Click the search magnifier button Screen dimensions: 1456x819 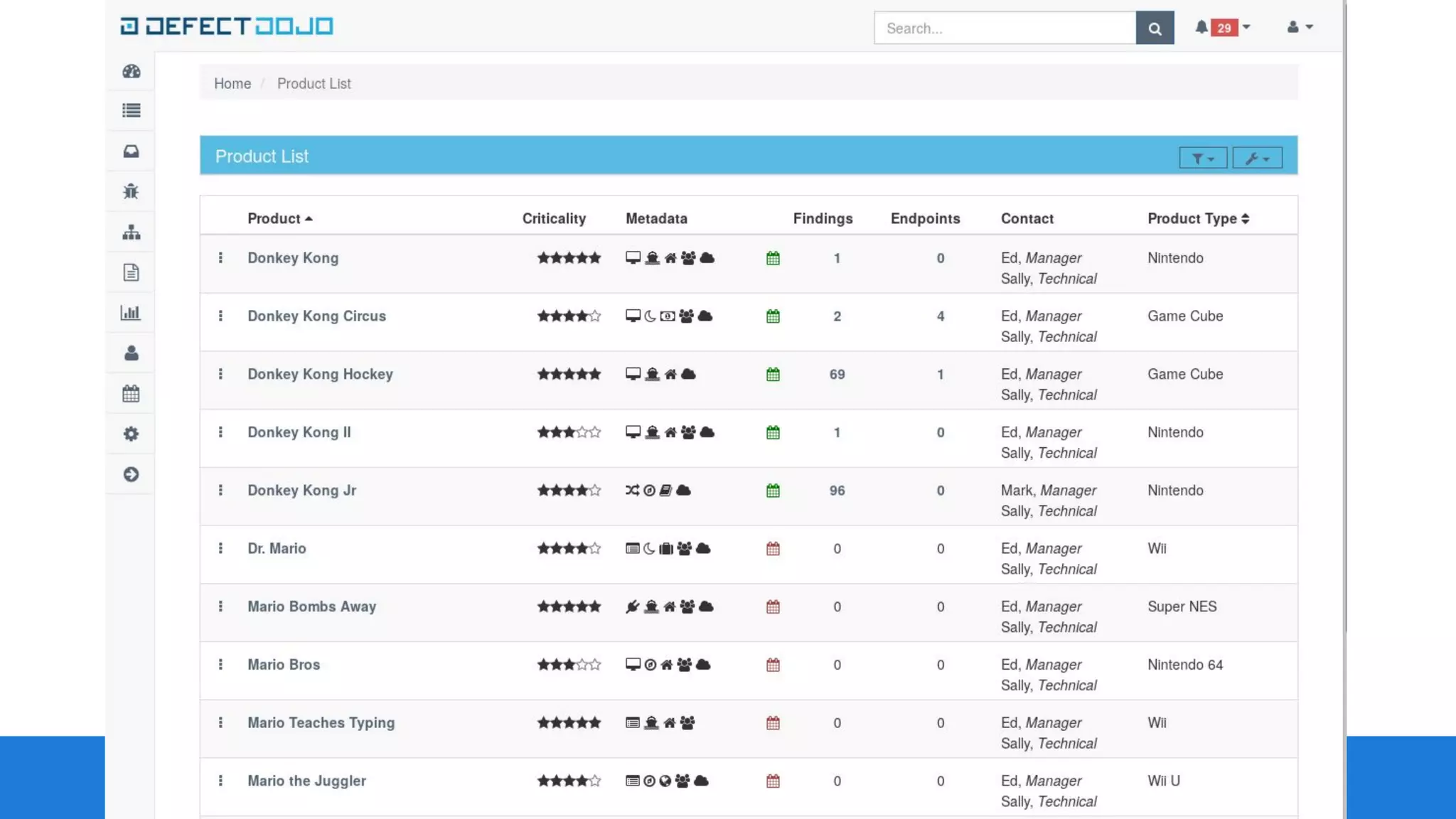1155,28
